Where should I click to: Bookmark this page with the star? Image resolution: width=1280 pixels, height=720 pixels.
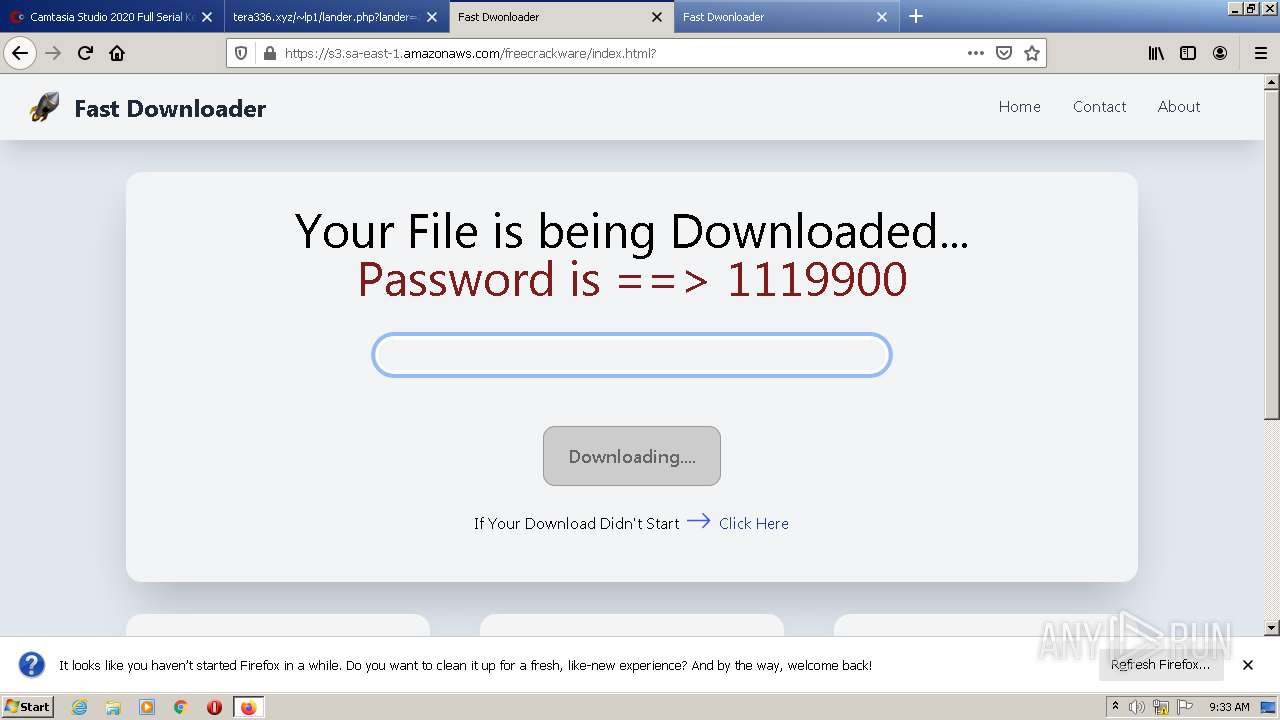pyautogui.click(x=1032, y=53)
